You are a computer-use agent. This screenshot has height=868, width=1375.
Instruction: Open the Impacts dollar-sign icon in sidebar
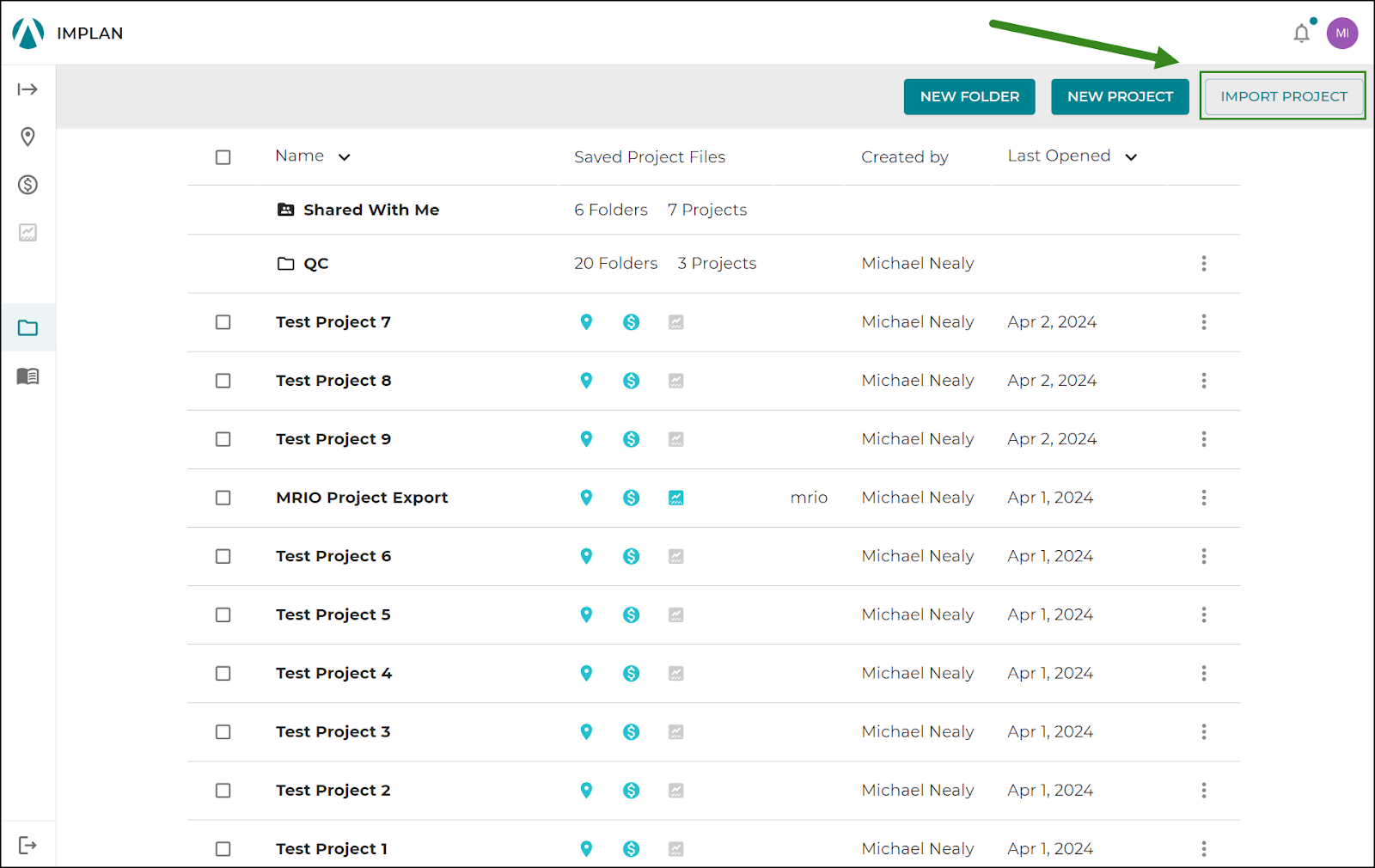tap(28, 185)
